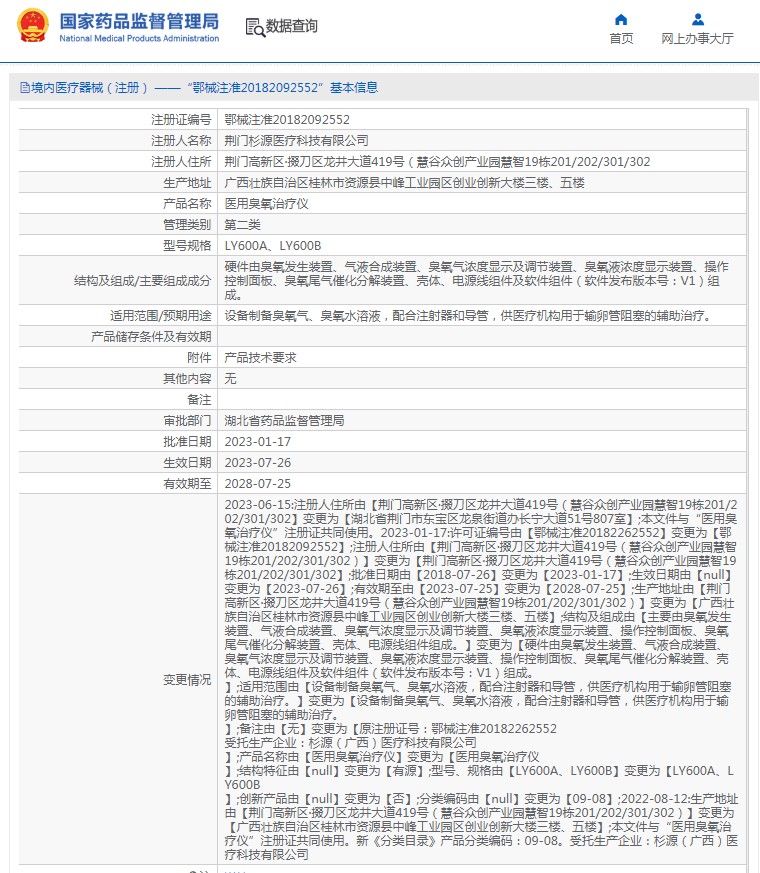Click the 注册证编号 row label
This screenshot has height=873, width=760.
coord(181,120)
